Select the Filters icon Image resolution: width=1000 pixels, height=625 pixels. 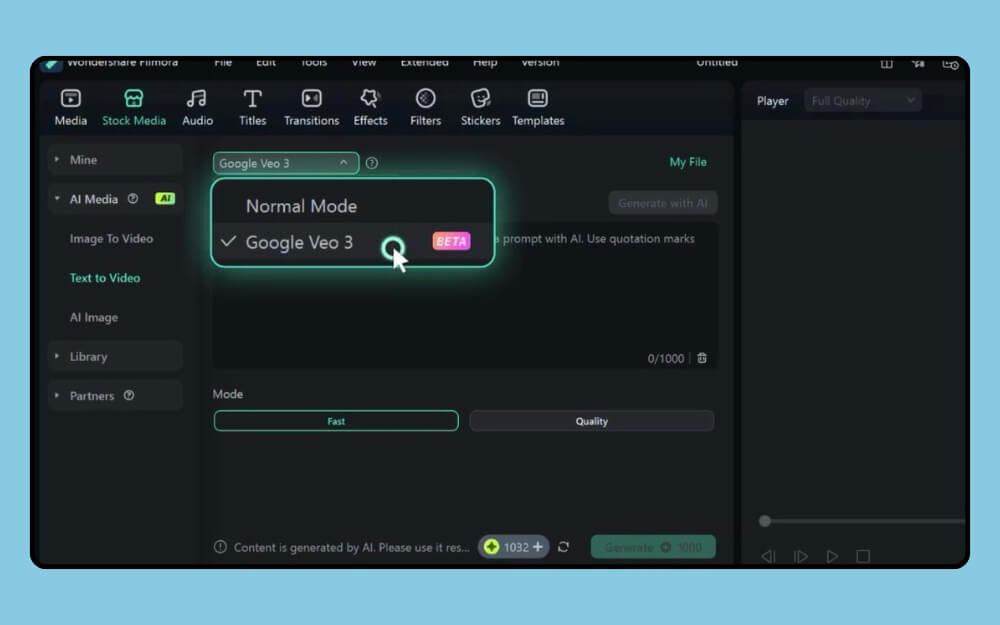pyautogui.click(x=425, y=105)
